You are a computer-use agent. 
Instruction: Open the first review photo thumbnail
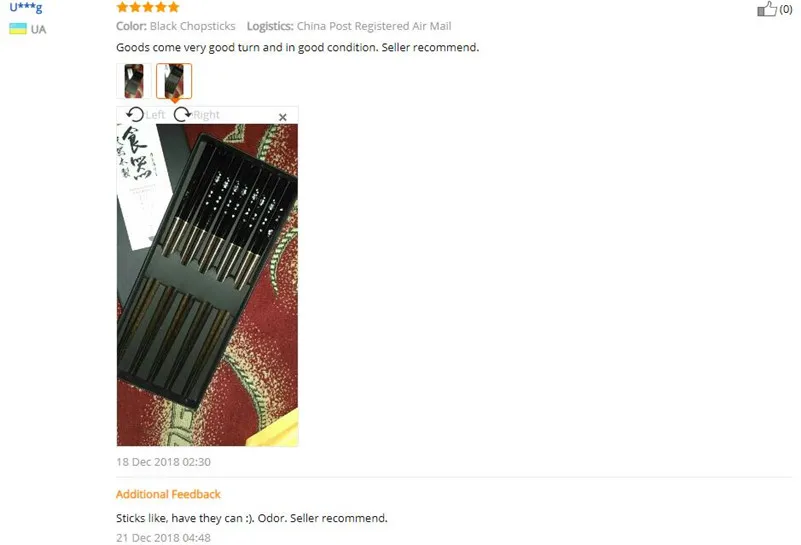[134, 81]
